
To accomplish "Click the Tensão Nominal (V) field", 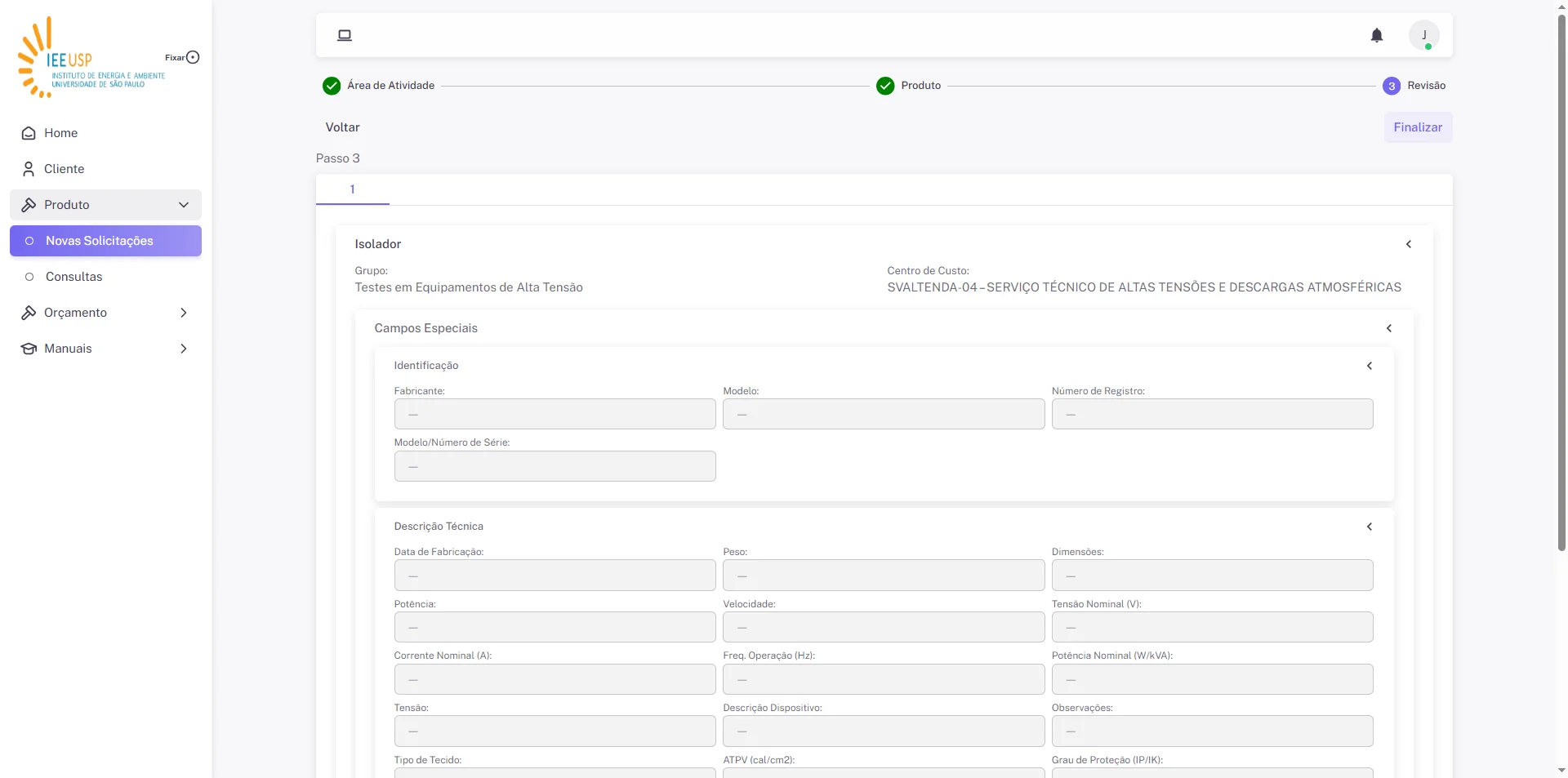I will coord(1213,627).
